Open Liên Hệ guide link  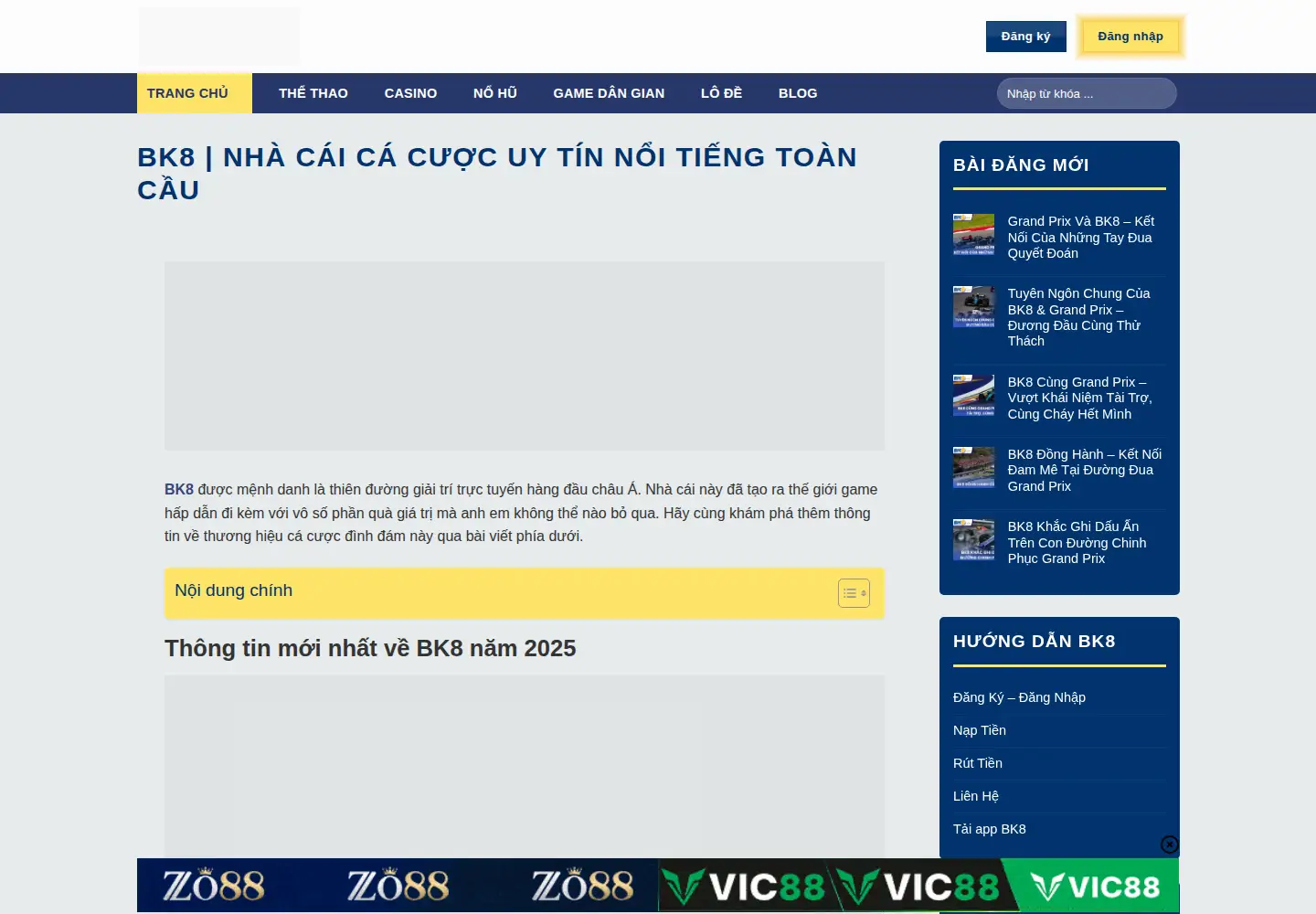(976, 796)
